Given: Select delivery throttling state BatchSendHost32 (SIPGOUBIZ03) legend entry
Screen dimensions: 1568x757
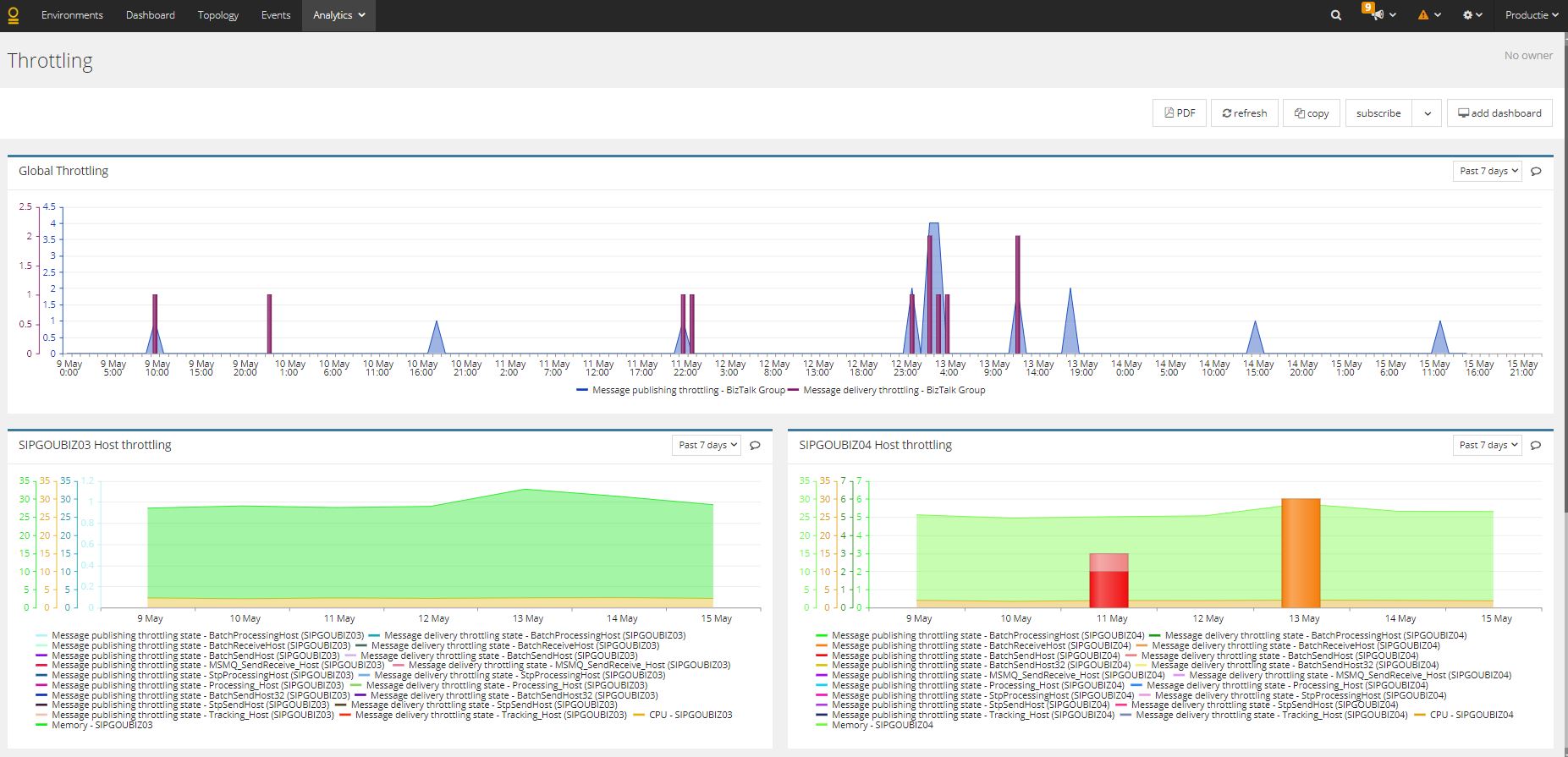Looking at the screenshot, I should coord(506,695).
